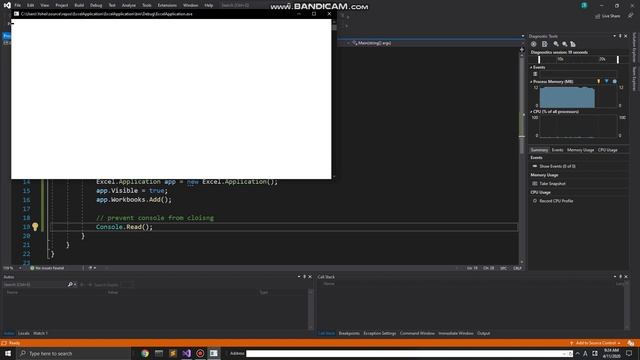Click the console window vertical scrollbar

tap(334, 98)
